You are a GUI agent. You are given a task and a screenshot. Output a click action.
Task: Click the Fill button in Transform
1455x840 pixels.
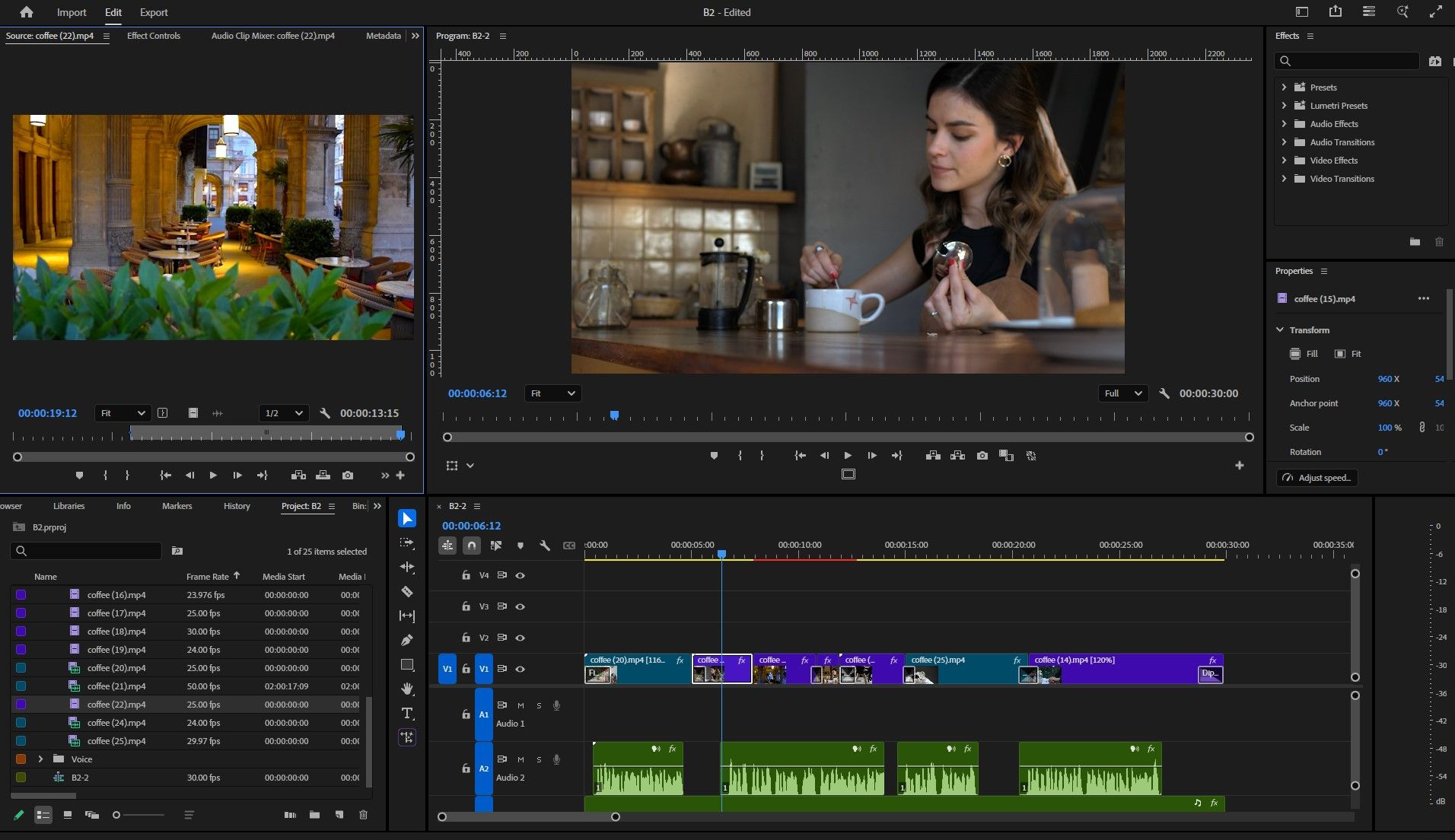[1304, 354]
